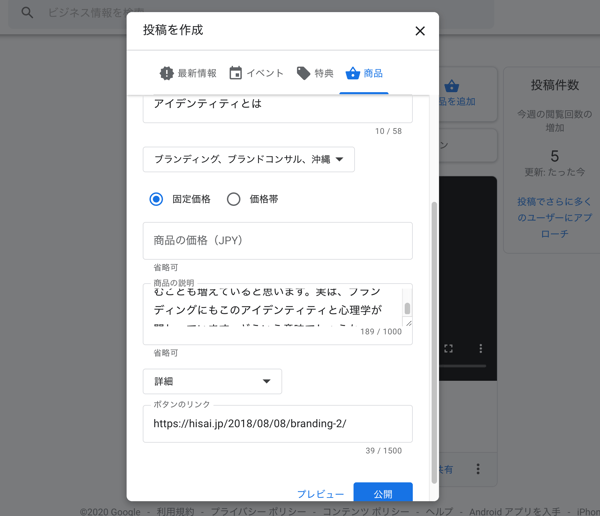Click the description textarea's inner scrollbar
The image size is (600, 516).
point(407,309)
